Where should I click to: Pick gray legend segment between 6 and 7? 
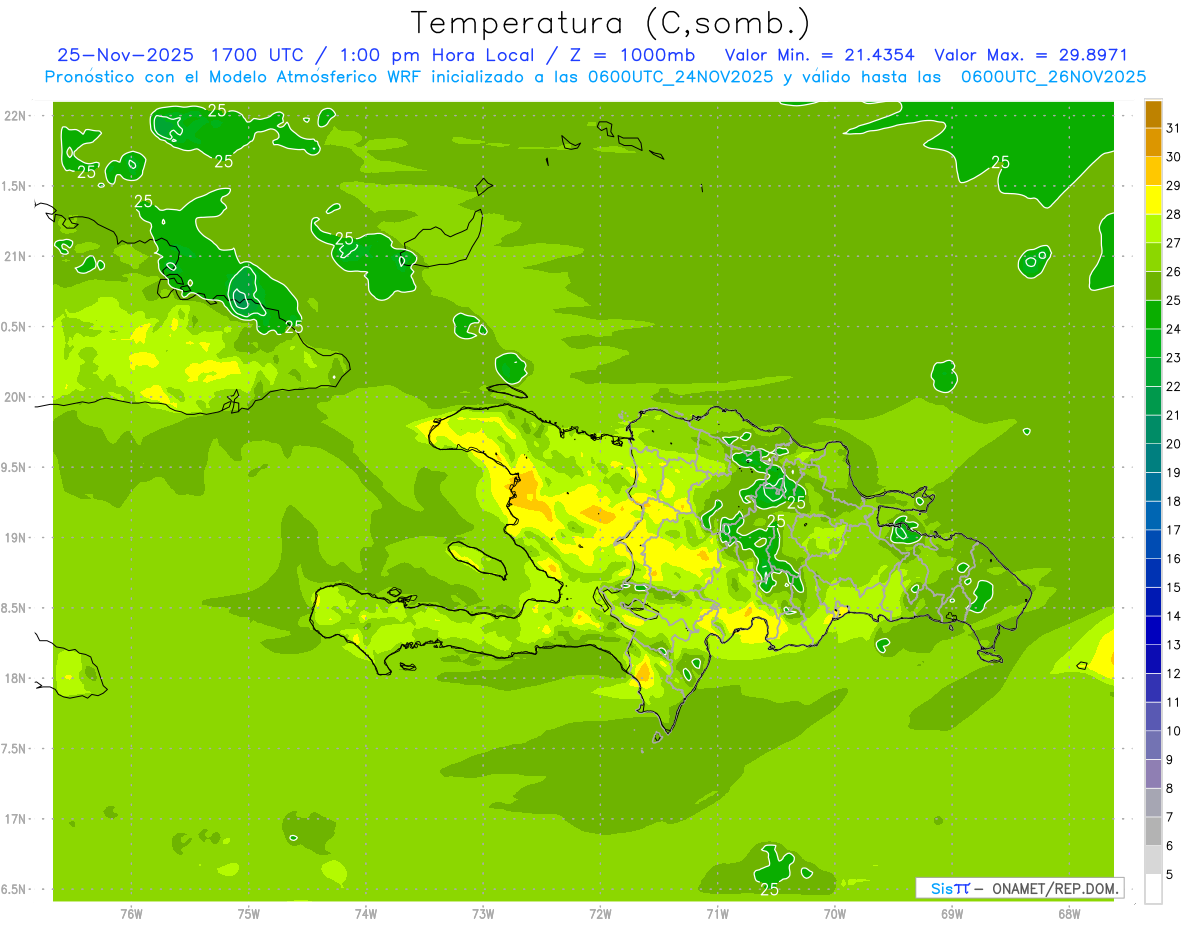[x=1153, y=831]
